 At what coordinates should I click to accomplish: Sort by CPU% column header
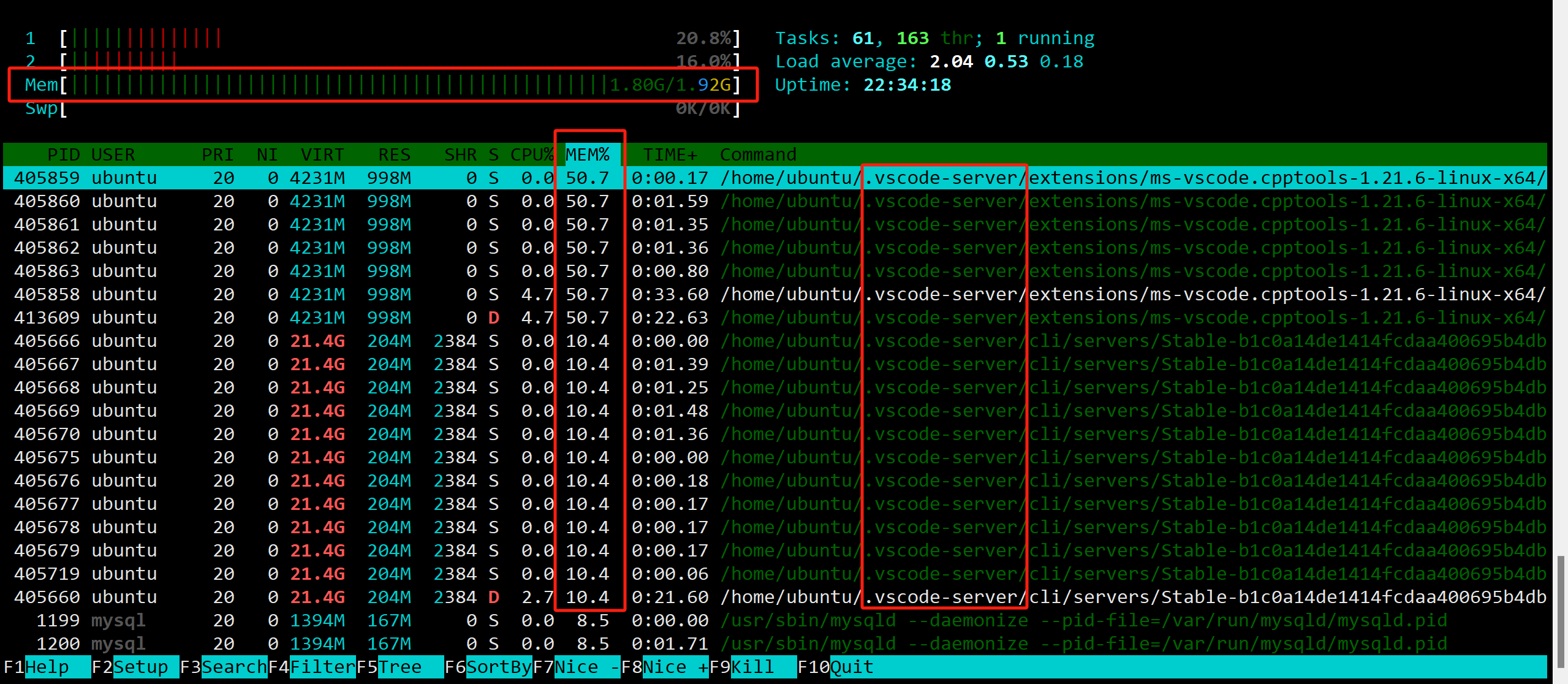[x=532, y=154]
